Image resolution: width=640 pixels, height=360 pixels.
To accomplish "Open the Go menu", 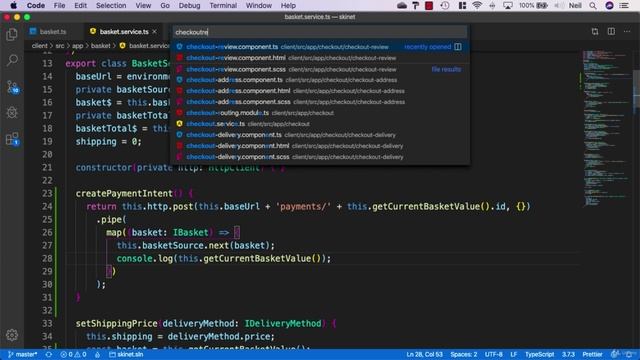I will 165,5.
